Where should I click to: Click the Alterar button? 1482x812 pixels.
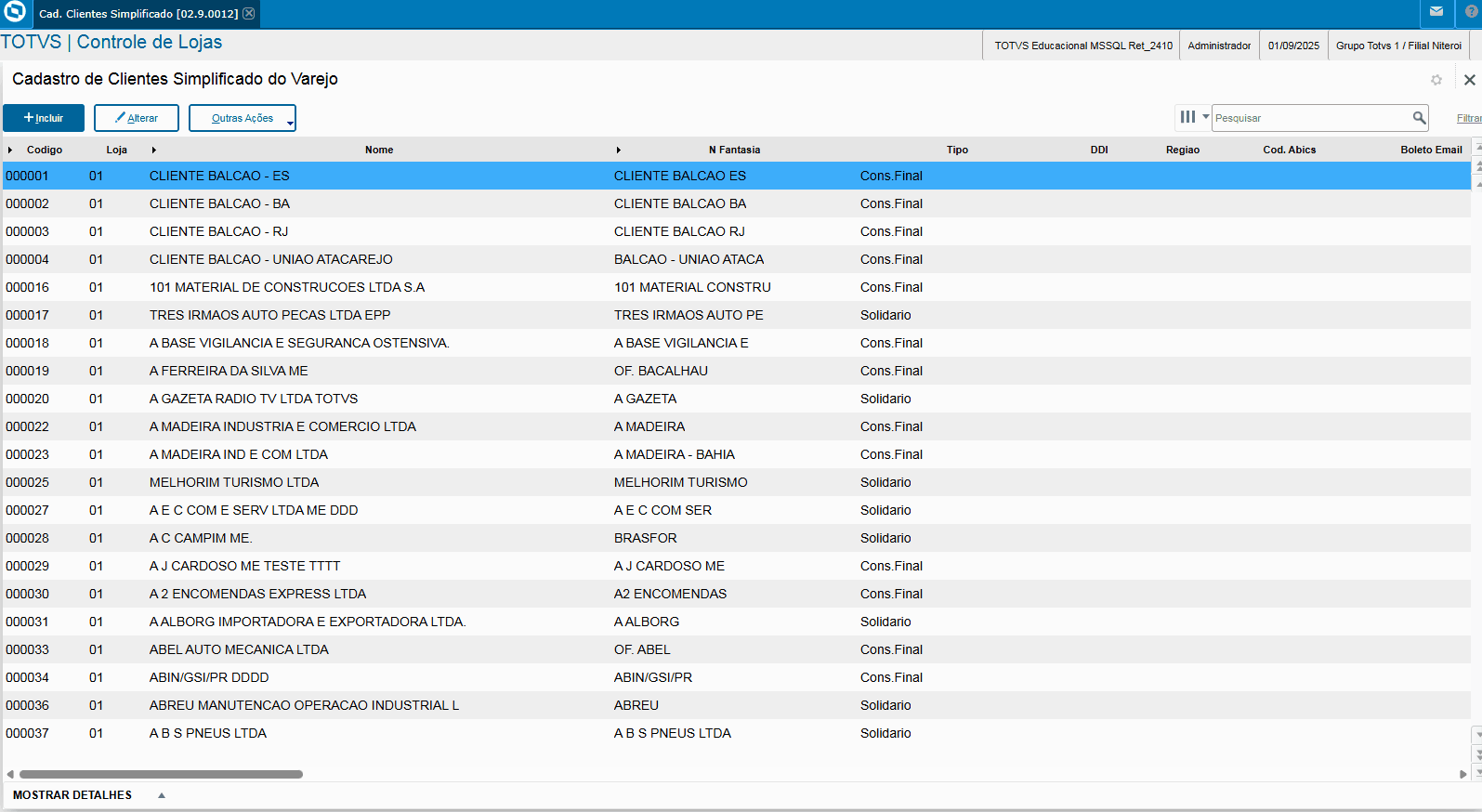tap(137, 118)
